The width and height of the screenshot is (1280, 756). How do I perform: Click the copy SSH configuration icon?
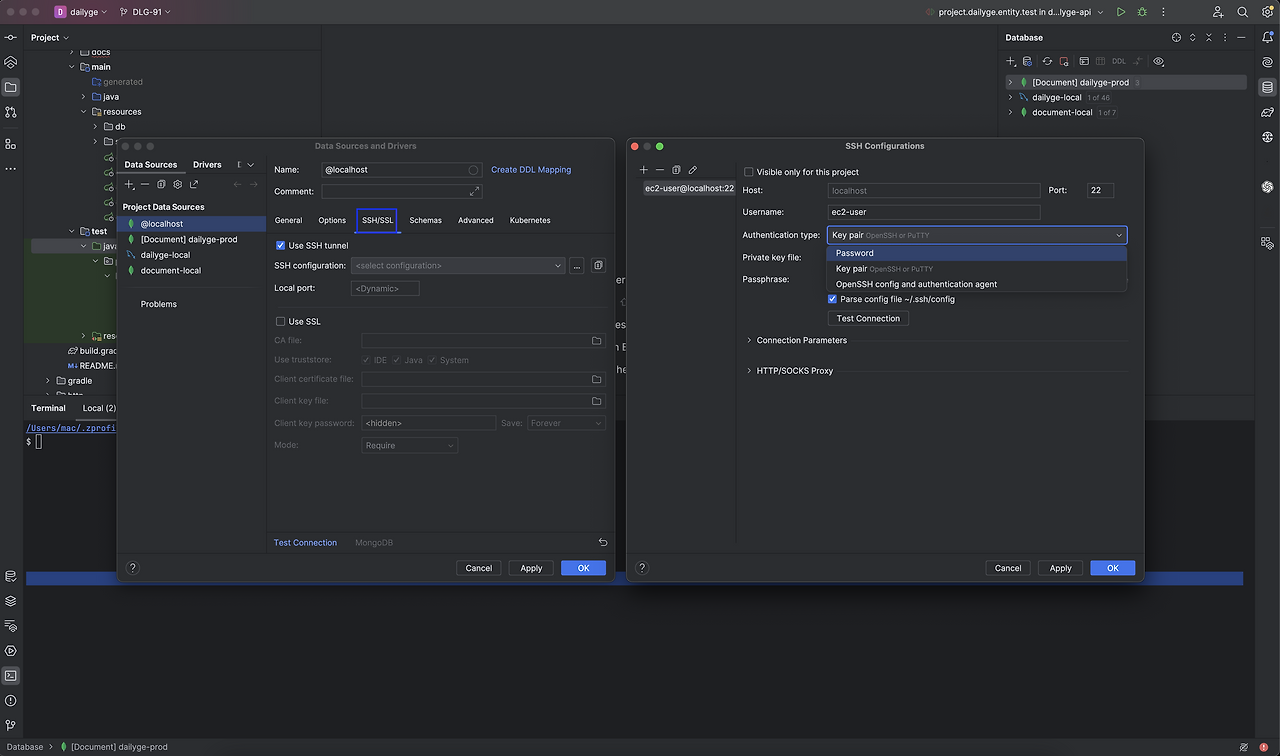point(676,170)
